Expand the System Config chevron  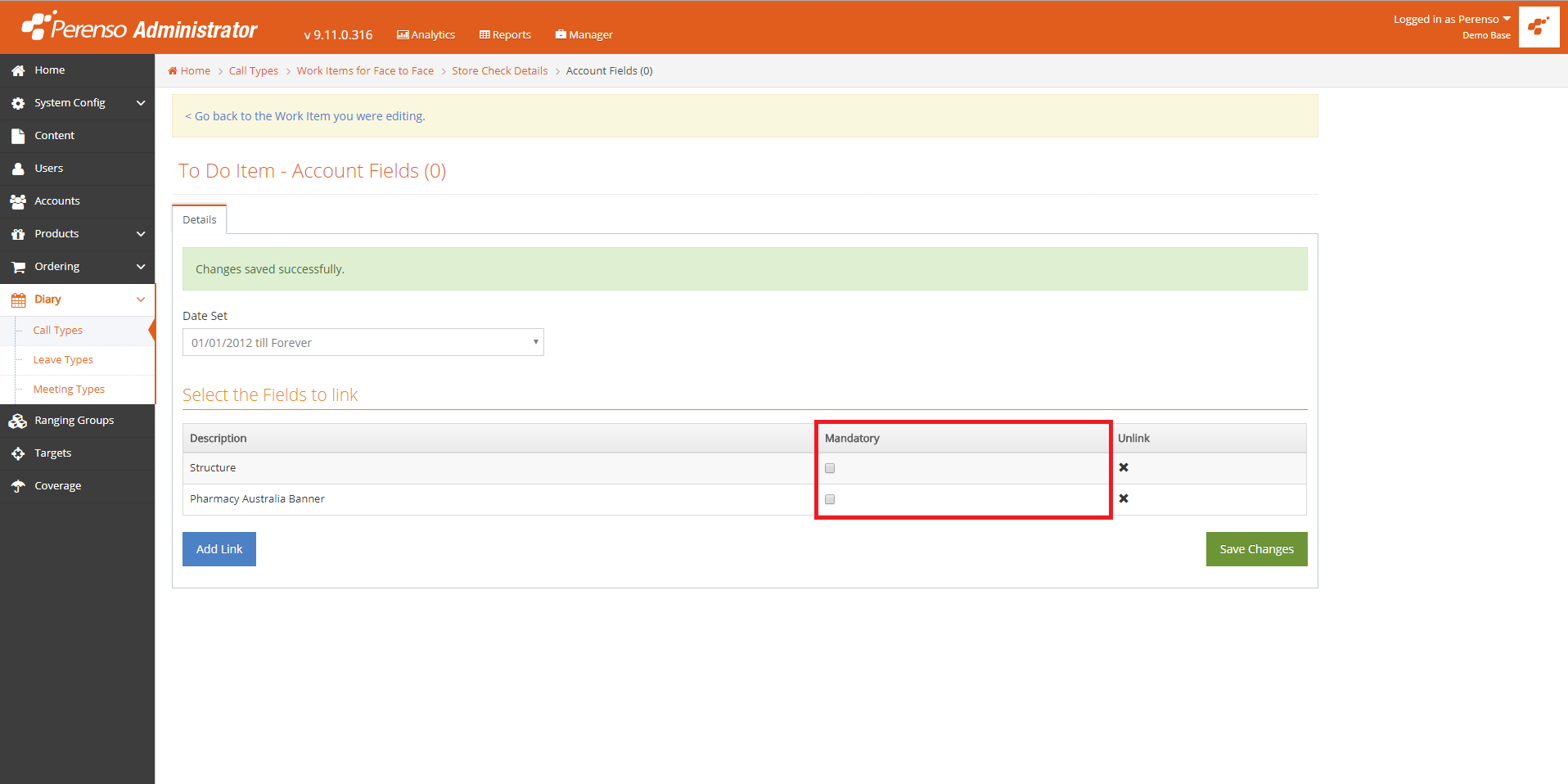click(x=141, y=103)
